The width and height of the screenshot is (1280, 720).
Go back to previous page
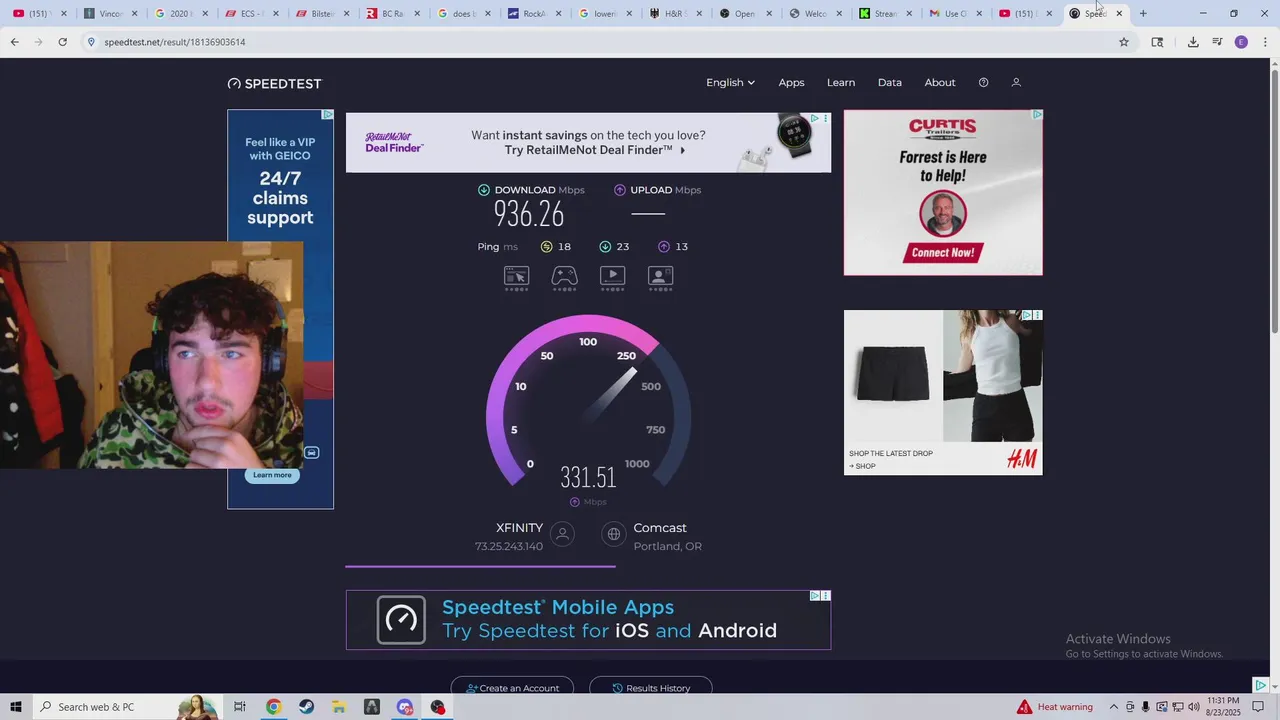pyautogui.click(x=14, y=42)
